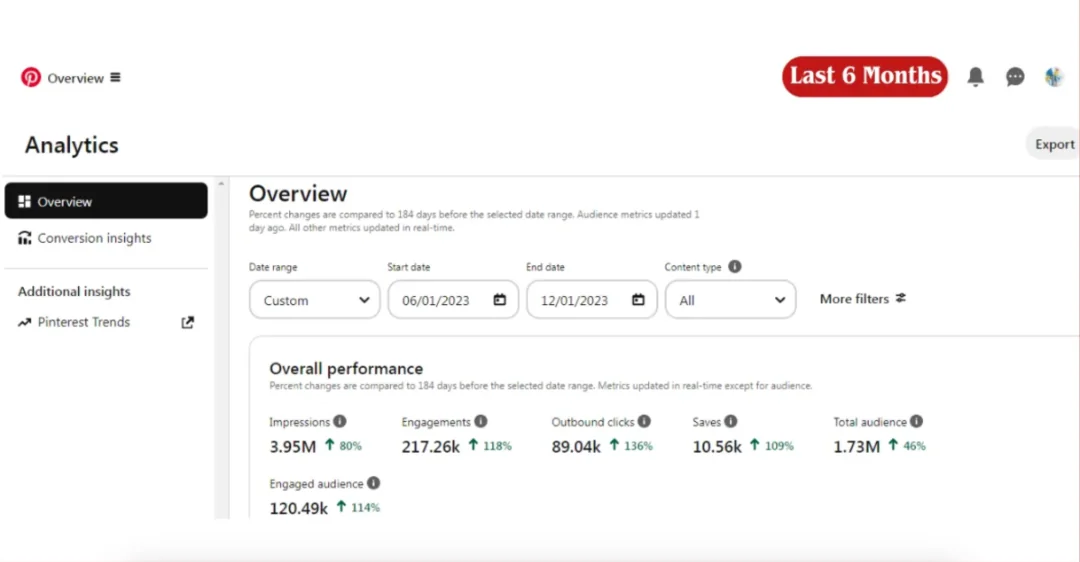The height and width of the screenshot is (562, 1080).
Task: Click the 109% saves change indicator
Action: 771,446
